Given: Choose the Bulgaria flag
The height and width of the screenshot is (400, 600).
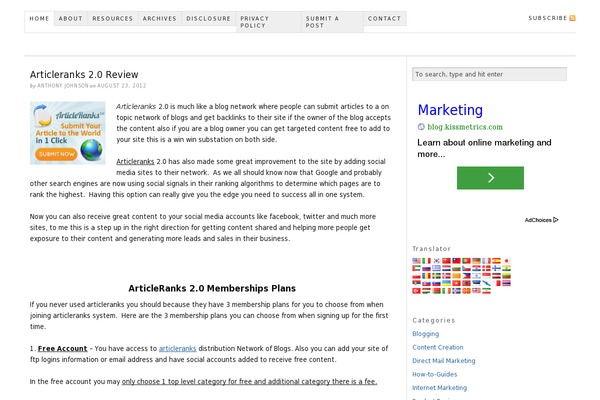Looking at the screenshot, I should pyautogui.click(x=457, y=268).
